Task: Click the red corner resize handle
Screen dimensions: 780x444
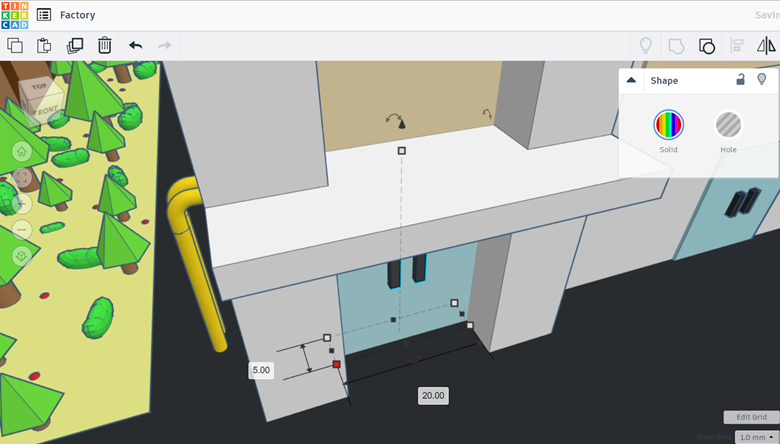Action: tap(336, 364)
